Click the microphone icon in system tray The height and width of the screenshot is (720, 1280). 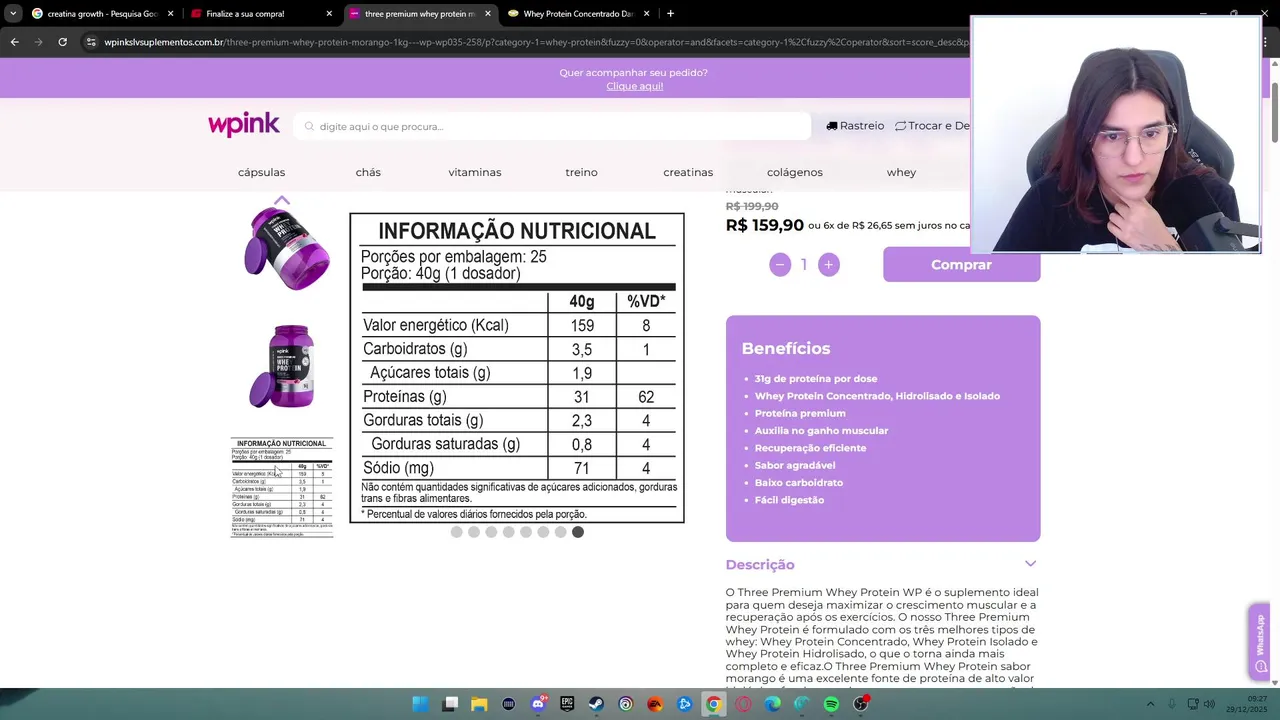click(x=1172, y=704)
